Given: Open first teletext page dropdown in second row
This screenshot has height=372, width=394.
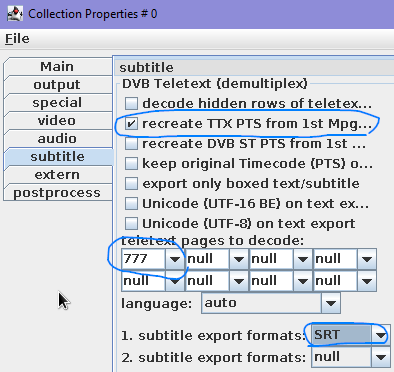Looking at the screenshot, I should pos(174,281).
